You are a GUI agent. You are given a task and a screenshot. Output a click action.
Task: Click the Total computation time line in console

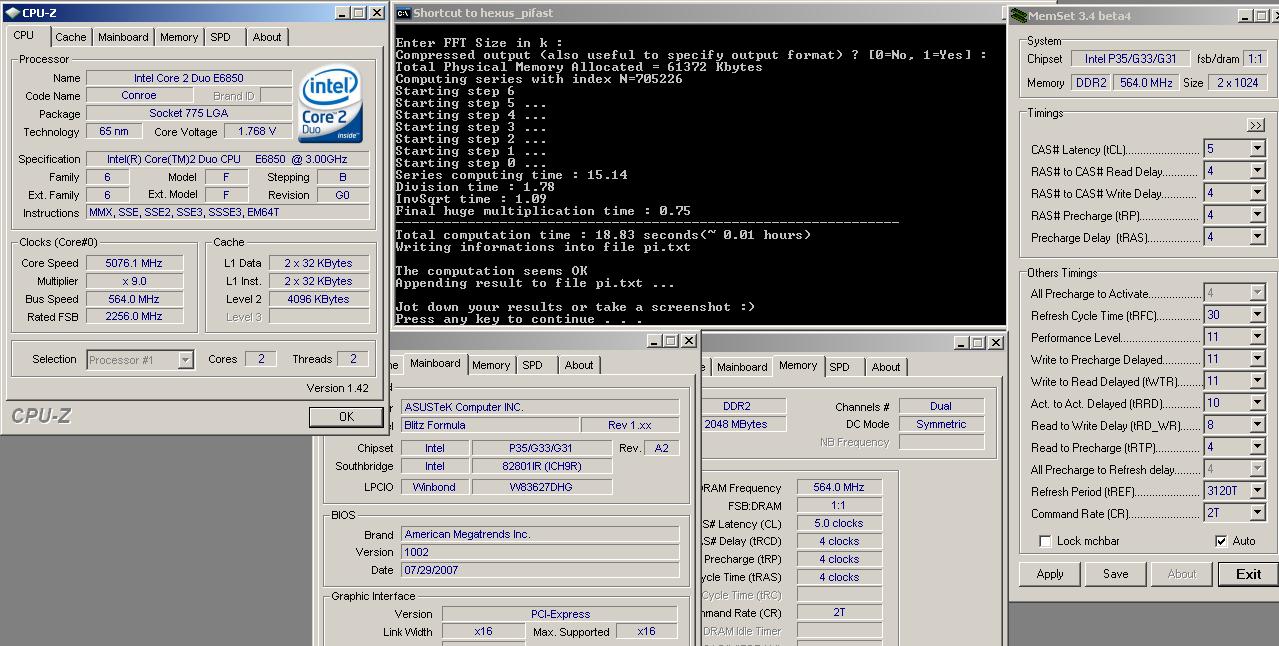click(603, 235)
